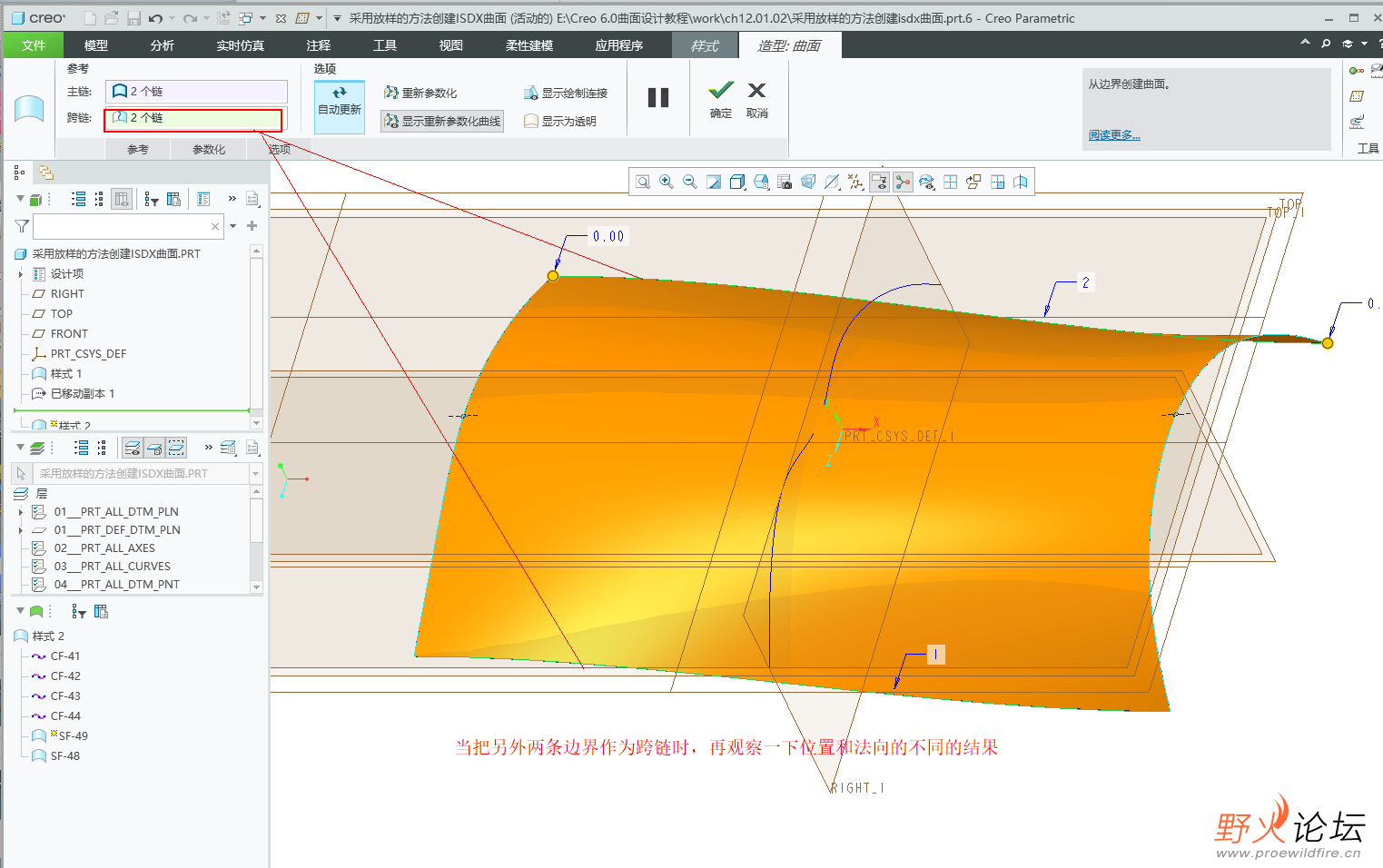Open the 参考 slide-down panel tab

pos(137,149)
